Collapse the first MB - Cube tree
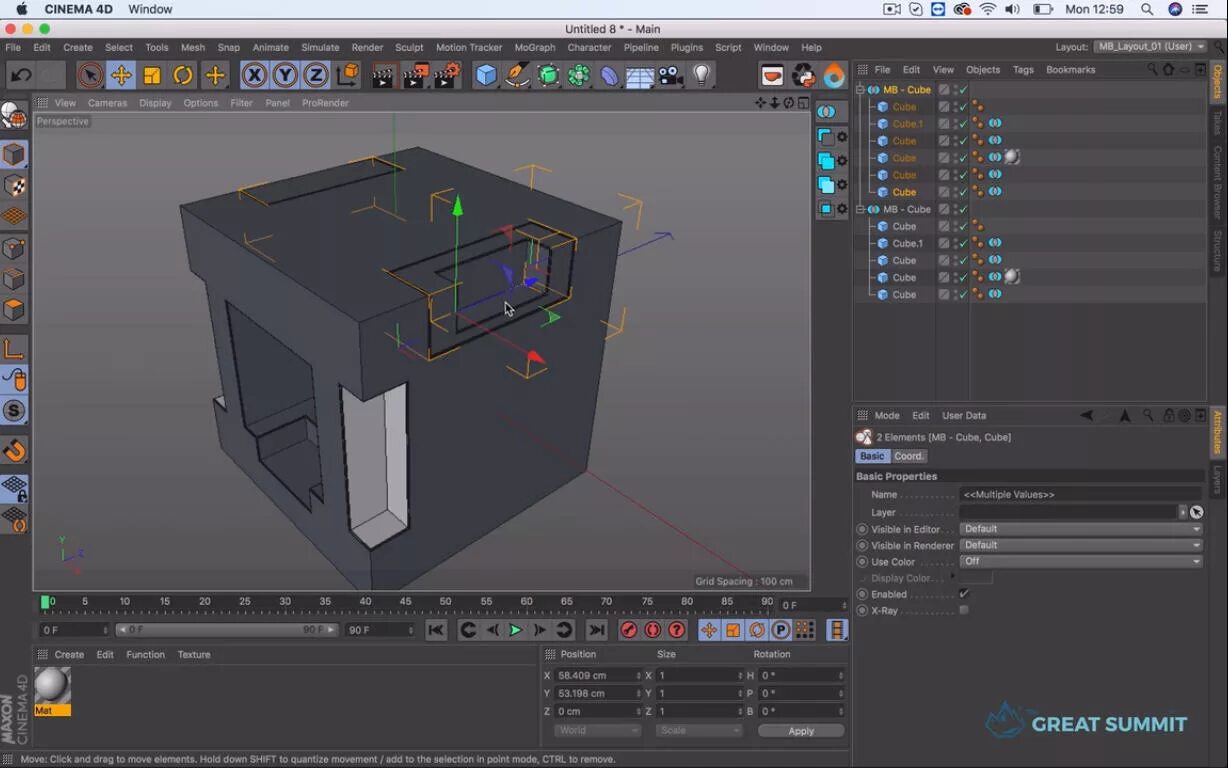Image resolution: width=1228 pixels, height=768 pixels. tap(860, 90)
